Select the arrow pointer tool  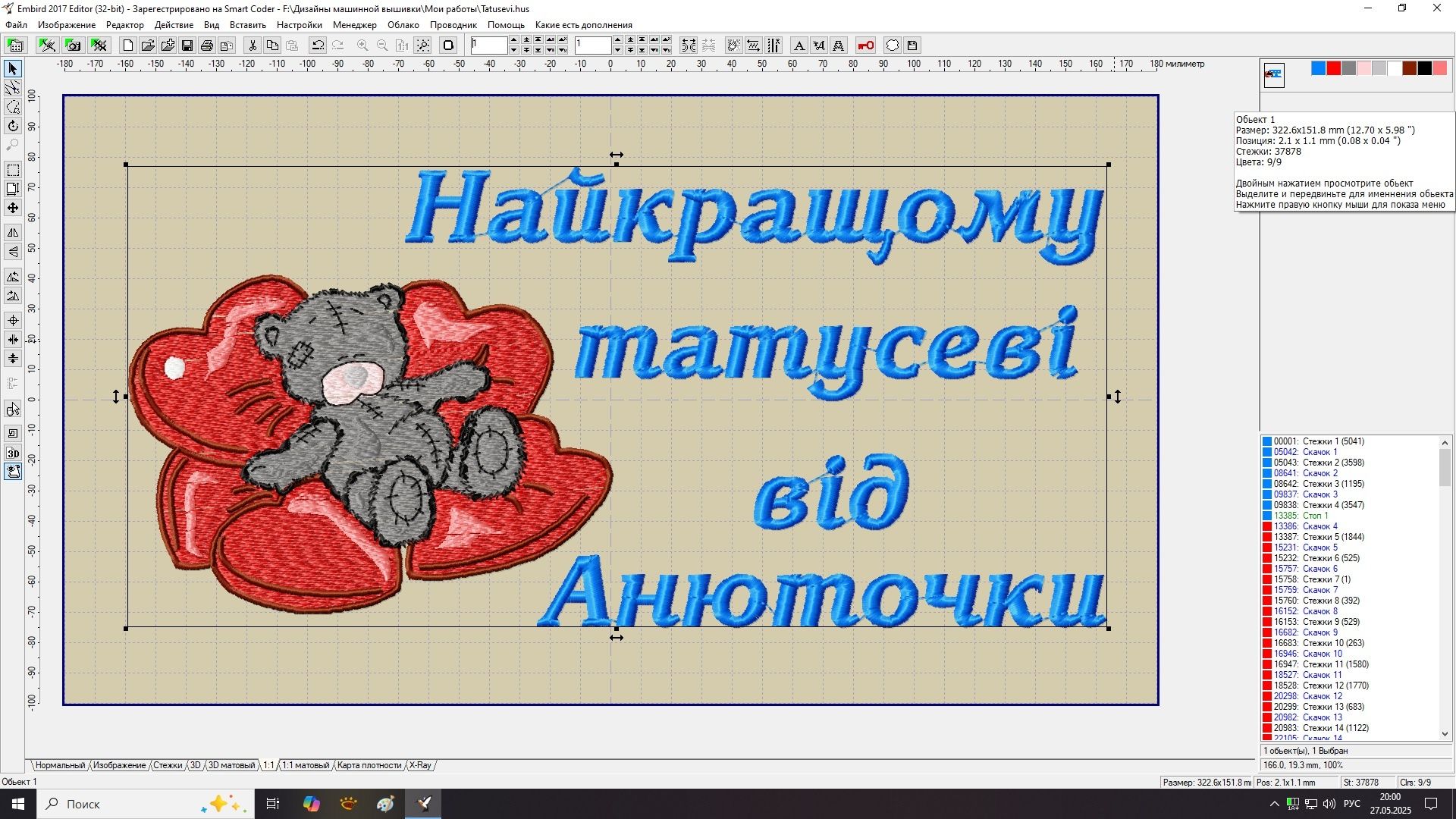pyautogui.click(x=13, y=69)
